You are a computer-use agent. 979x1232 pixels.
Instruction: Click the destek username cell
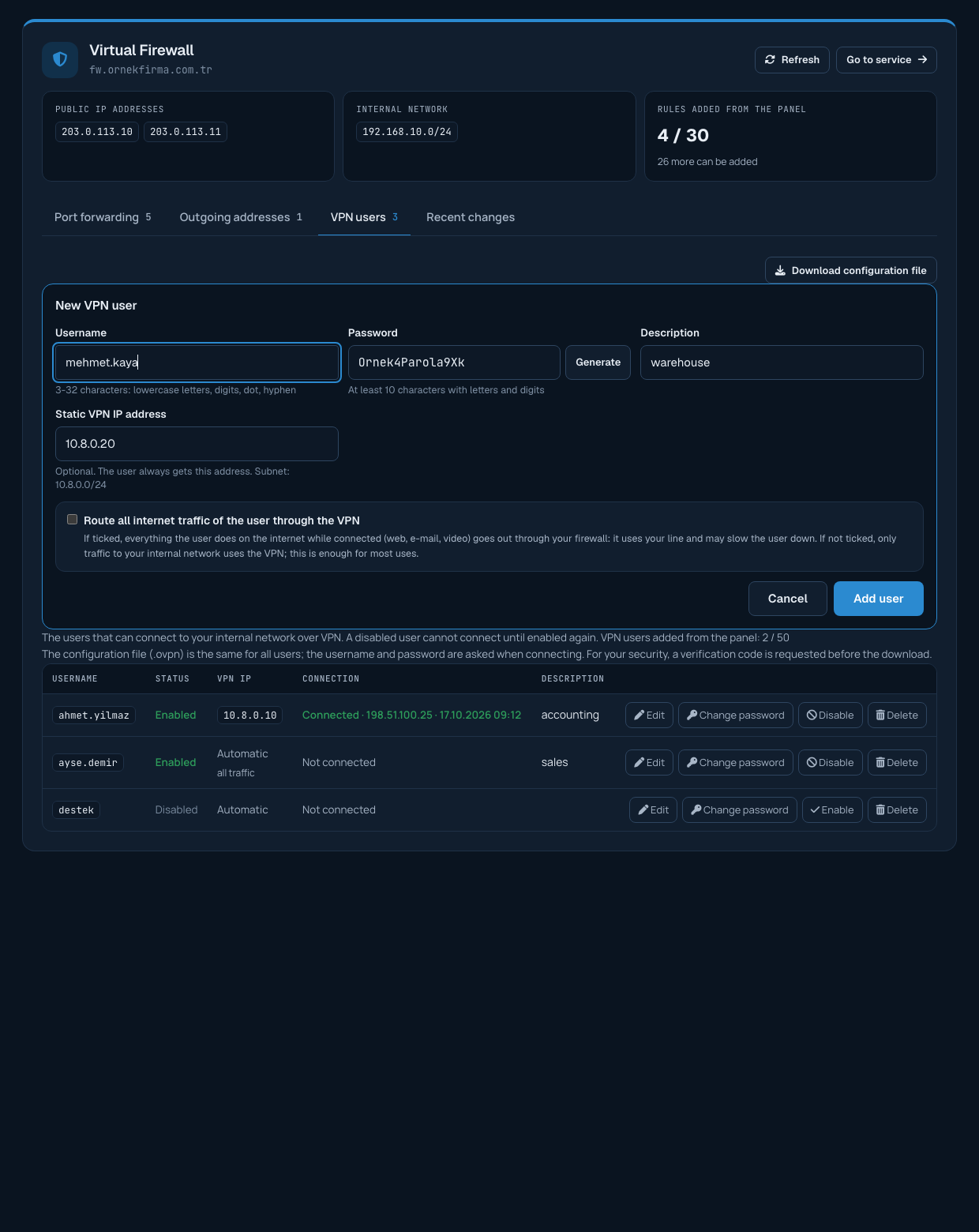tap(76, 810)
